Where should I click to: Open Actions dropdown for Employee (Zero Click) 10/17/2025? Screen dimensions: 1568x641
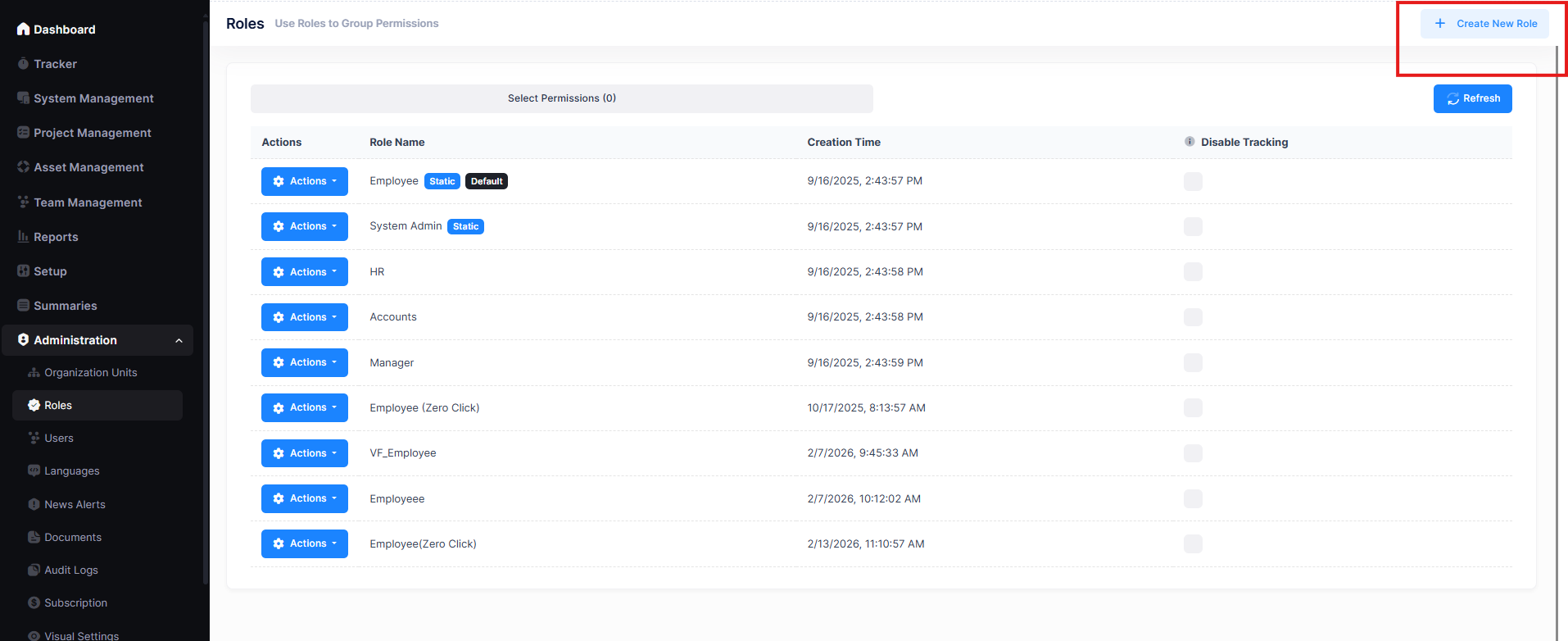click(305, 407)
